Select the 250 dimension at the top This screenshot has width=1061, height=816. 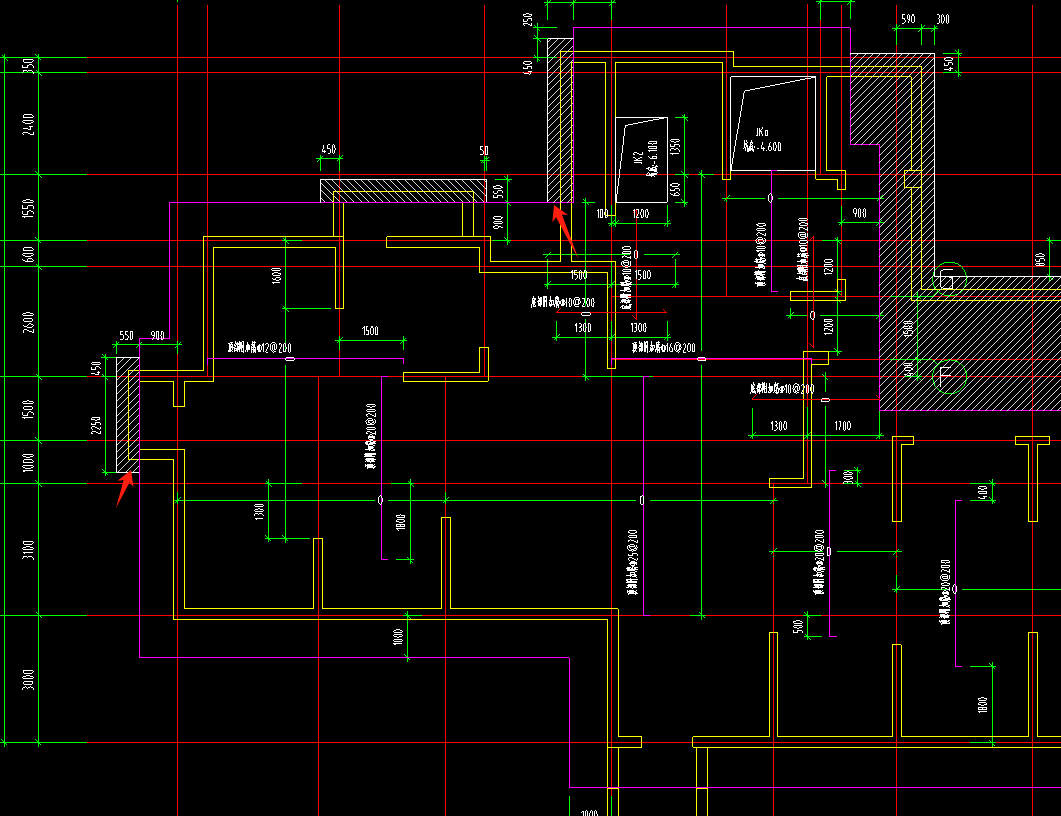pos(528,20)
